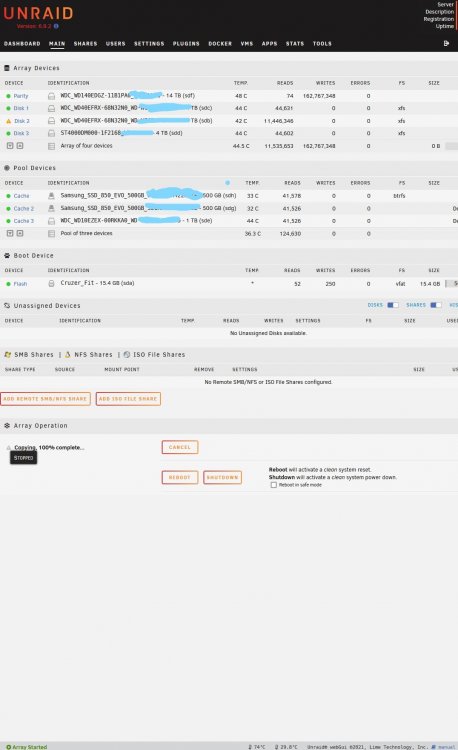The image size is (458, 750).
Task: Open the SETTINGS tab
Action: pos(149,44)
